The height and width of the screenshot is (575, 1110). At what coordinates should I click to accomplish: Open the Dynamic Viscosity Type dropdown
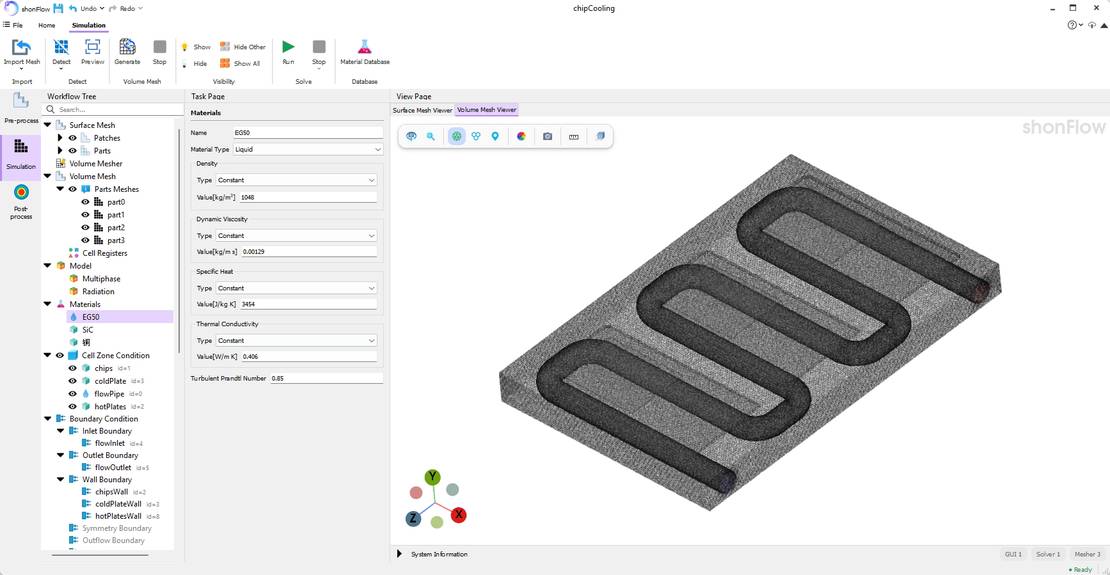296,236
